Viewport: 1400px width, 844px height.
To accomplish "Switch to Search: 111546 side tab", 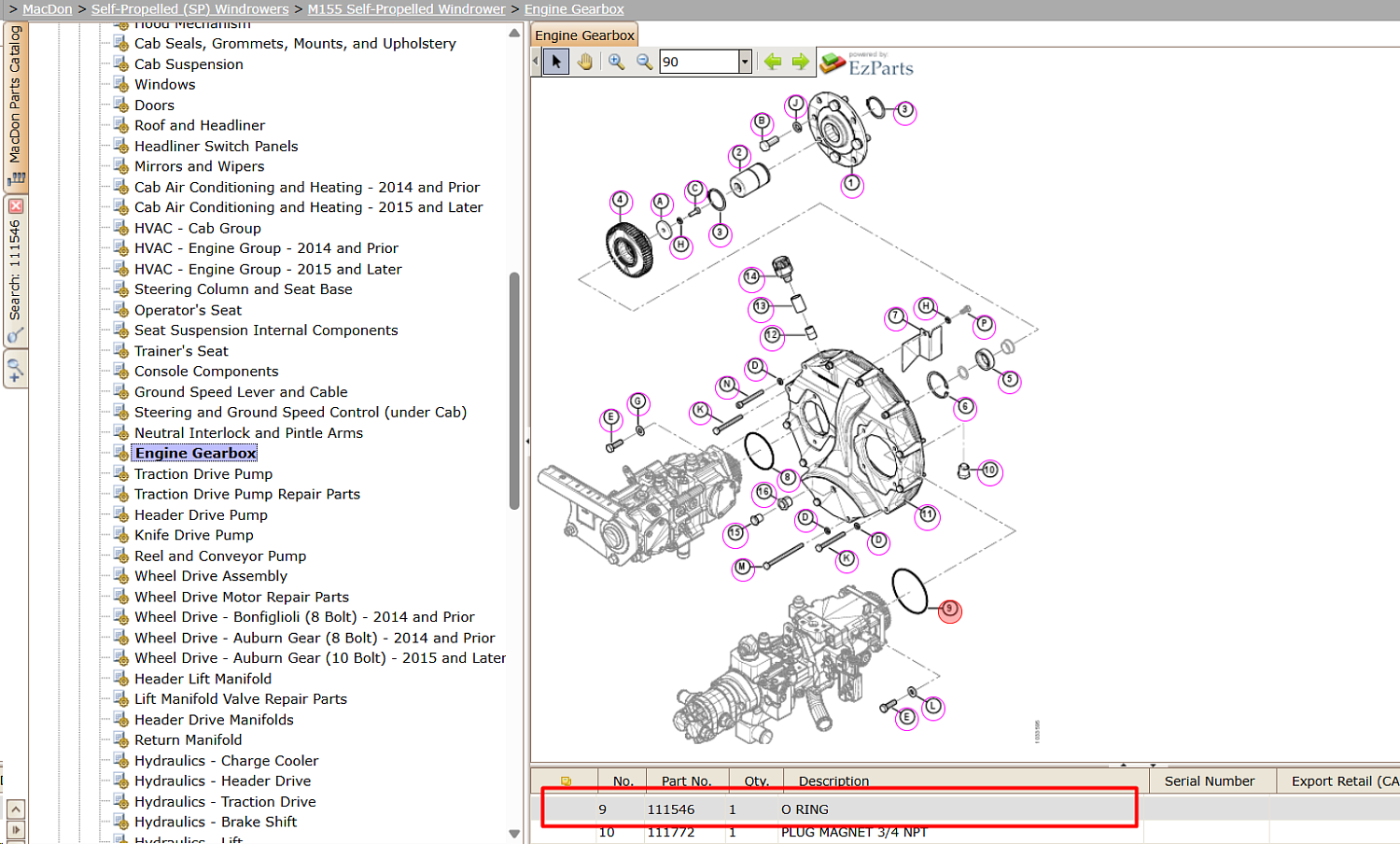I will (15, 271).
